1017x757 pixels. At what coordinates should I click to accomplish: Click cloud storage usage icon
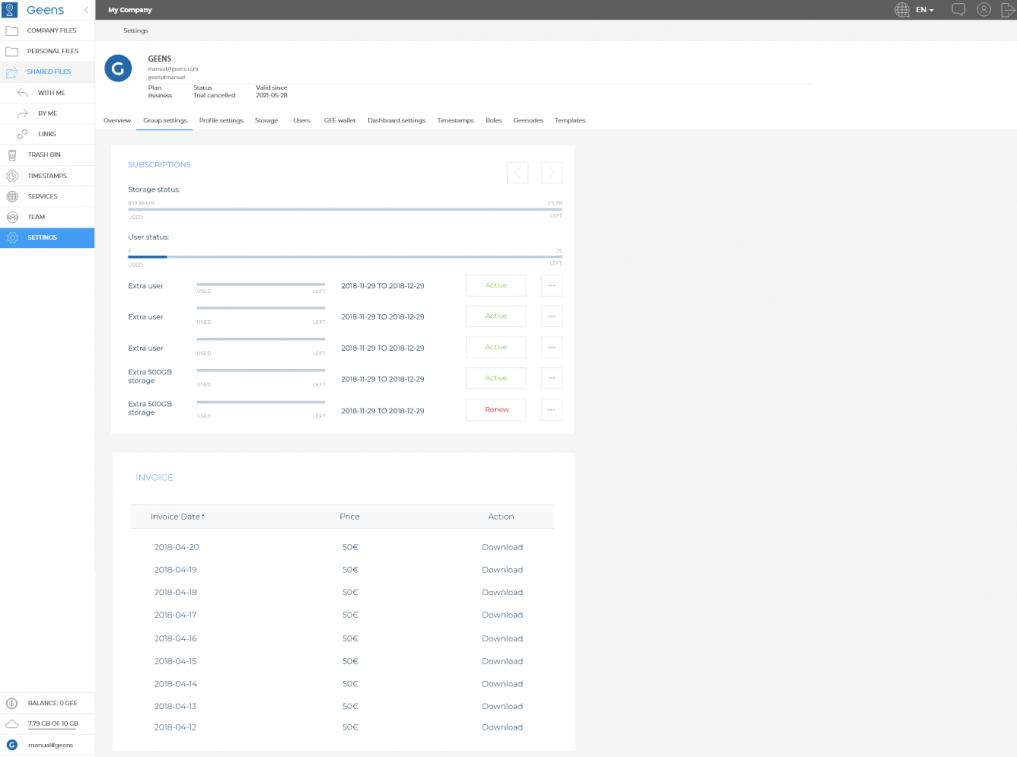(12, 724)
